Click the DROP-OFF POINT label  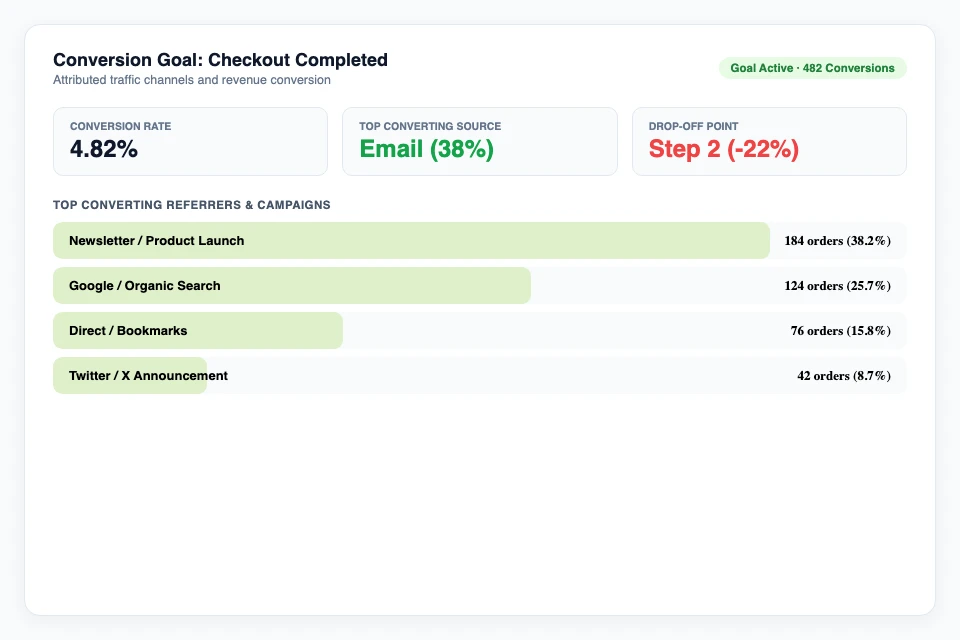point(693,126)
